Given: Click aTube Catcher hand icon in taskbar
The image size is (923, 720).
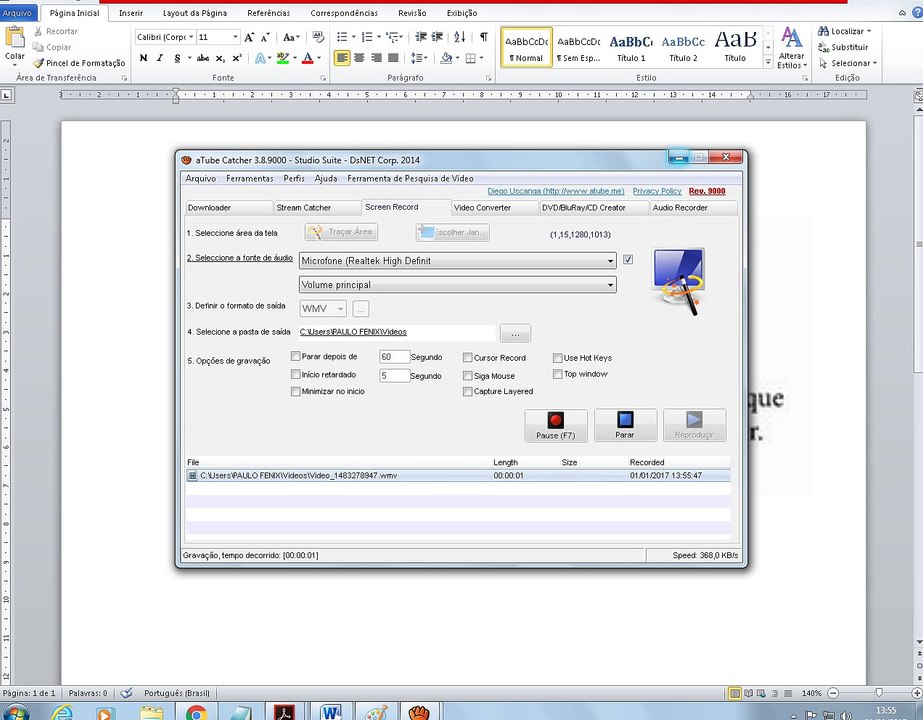Looking at the screenshot, I should tap(419, 713).
